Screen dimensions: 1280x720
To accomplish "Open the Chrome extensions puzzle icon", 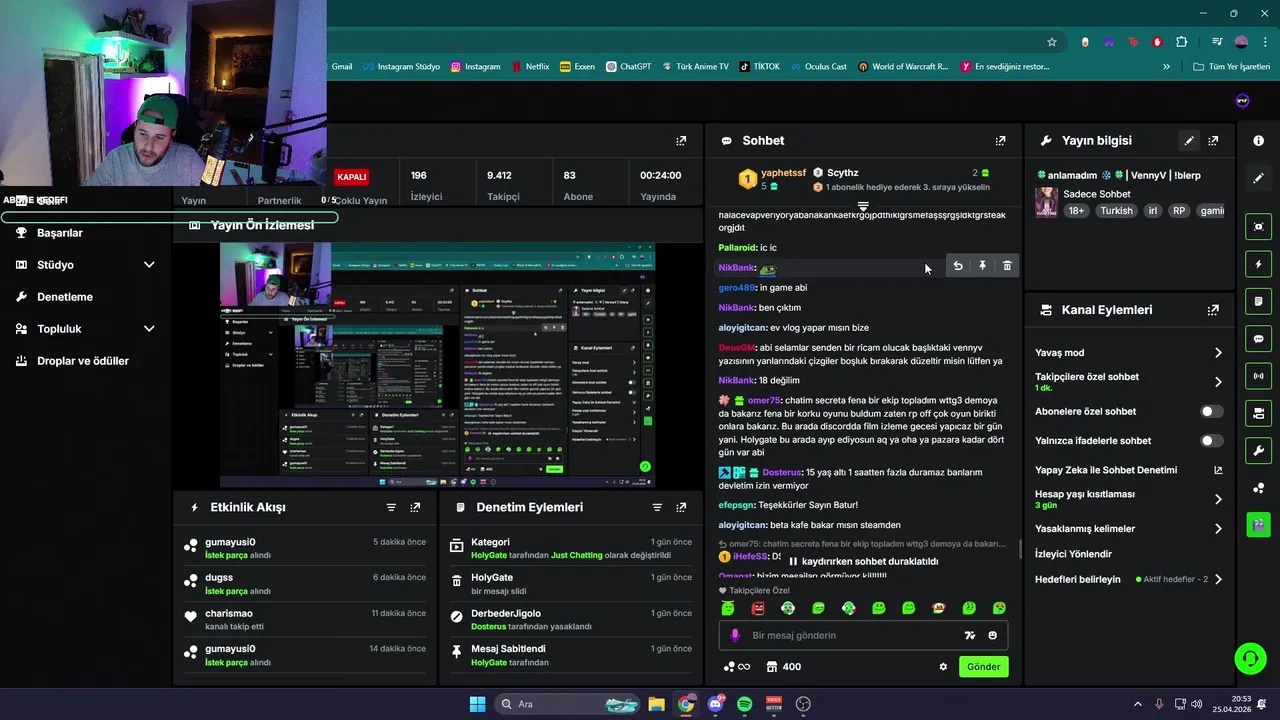I will 1182,42.
